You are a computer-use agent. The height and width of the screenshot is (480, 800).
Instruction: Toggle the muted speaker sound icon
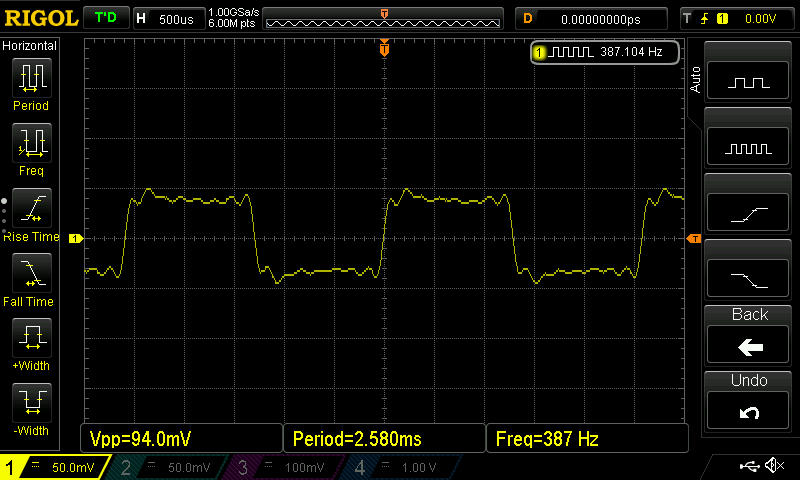pyautogui.click(x=774, y=465)
